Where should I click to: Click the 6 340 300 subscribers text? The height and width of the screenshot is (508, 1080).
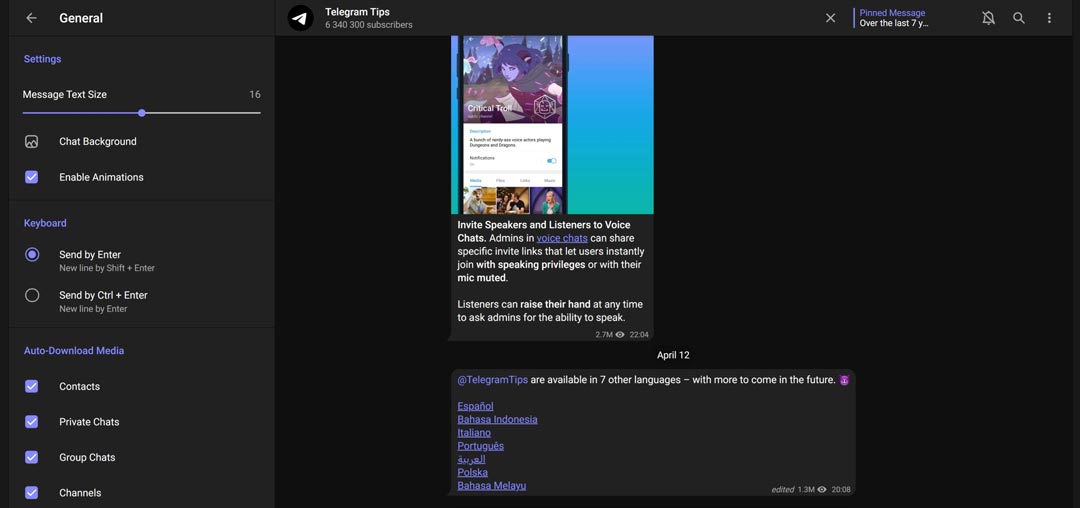(368, 25)
